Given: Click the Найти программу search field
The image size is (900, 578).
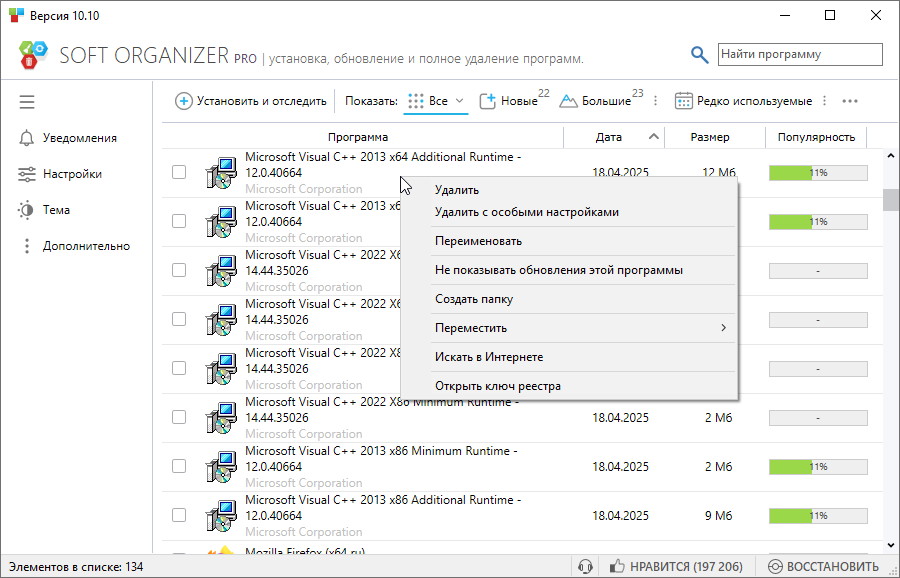Looking at the screenshot, I should coord(800,55).
